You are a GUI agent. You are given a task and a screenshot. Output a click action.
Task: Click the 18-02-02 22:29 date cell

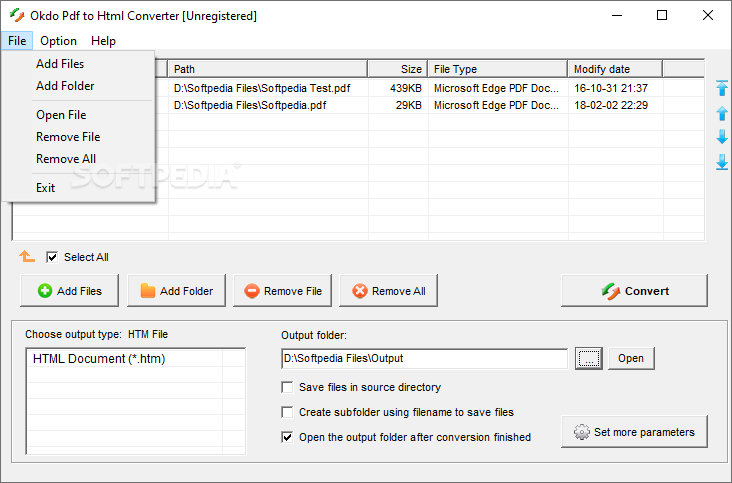point(611,105)
